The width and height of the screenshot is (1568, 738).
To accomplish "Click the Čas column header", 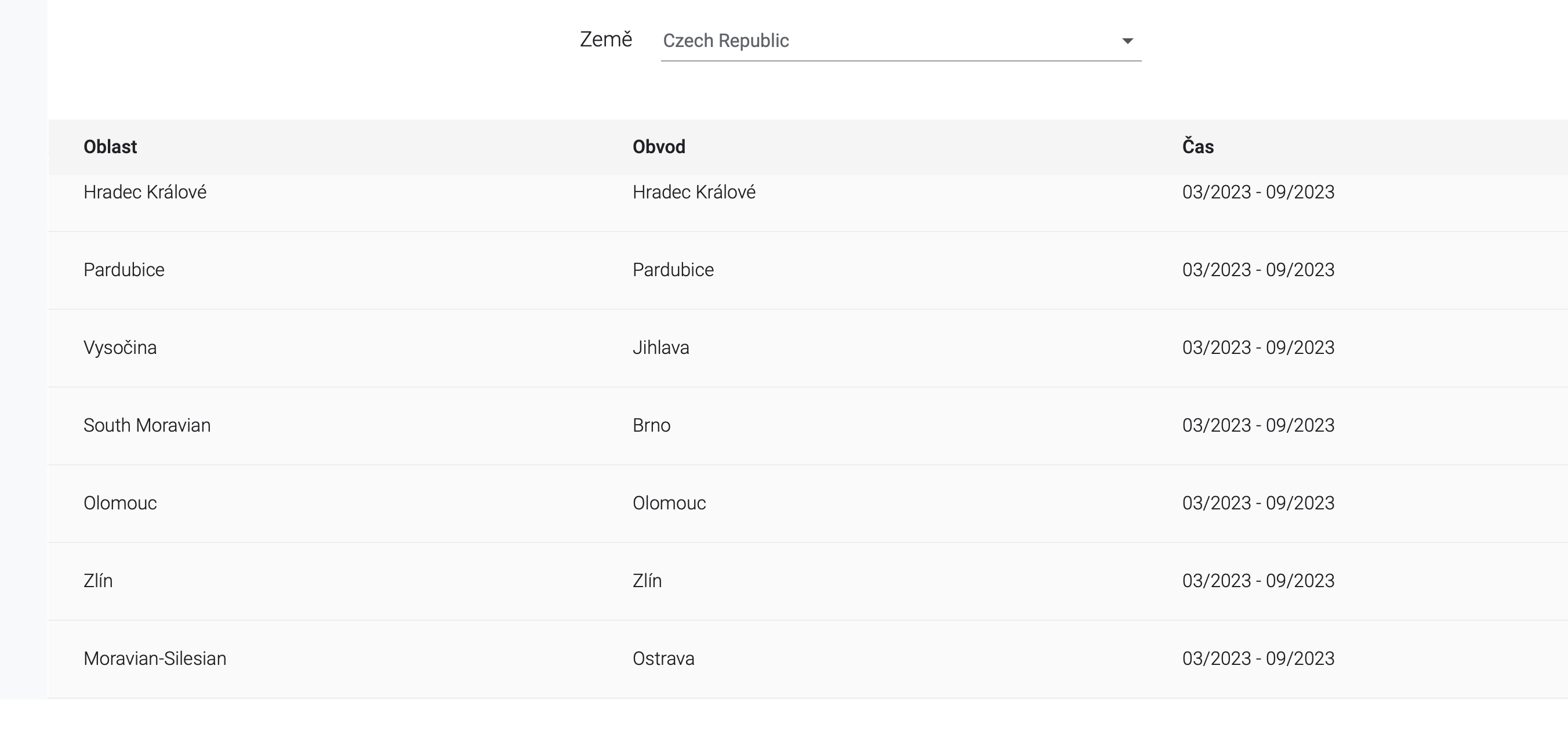I will click(1196, 146).
